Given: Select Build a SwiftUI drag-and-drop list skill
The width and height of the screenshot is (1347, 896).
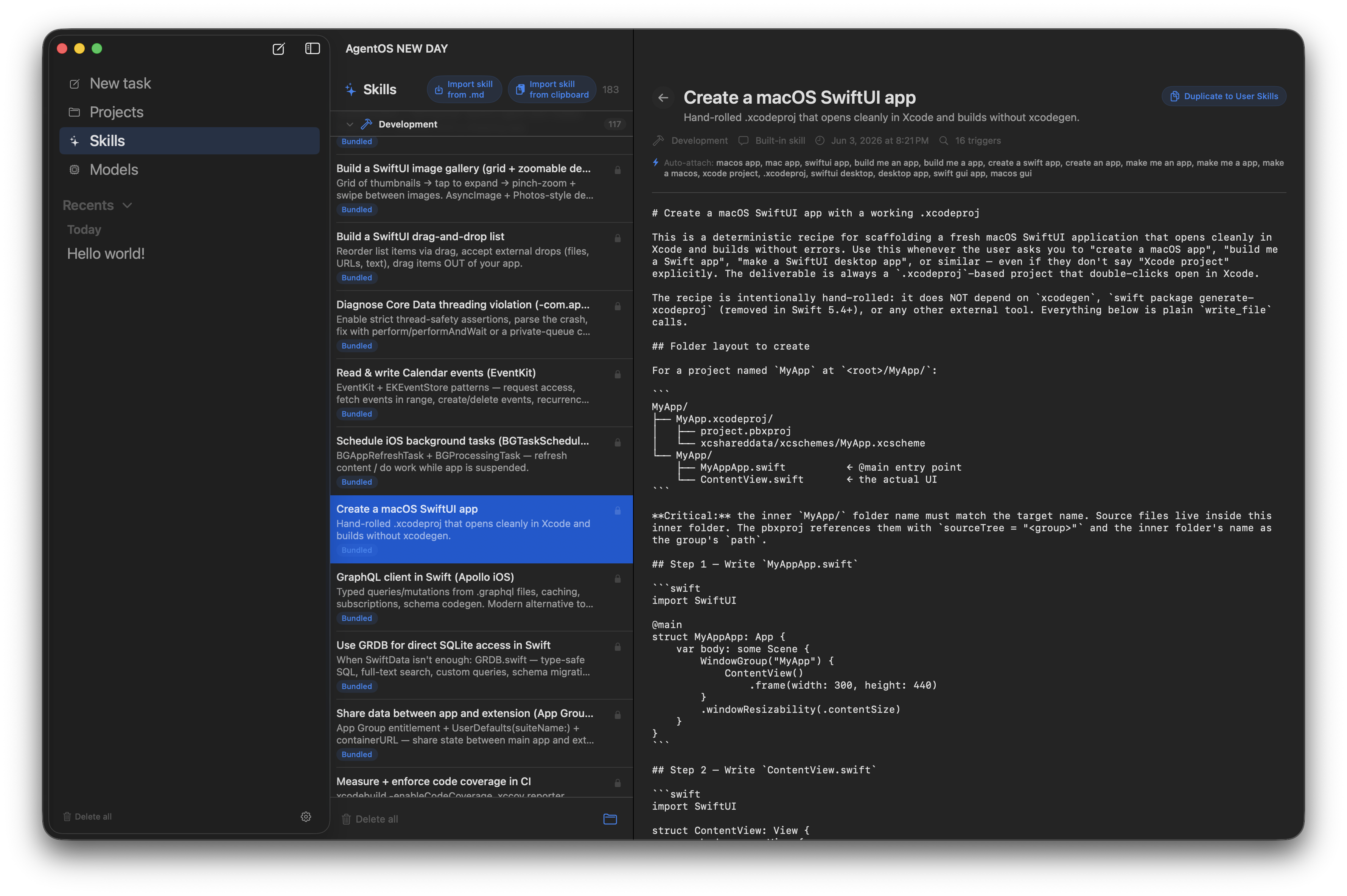Looking at the screenshot, I should (481, 257).
